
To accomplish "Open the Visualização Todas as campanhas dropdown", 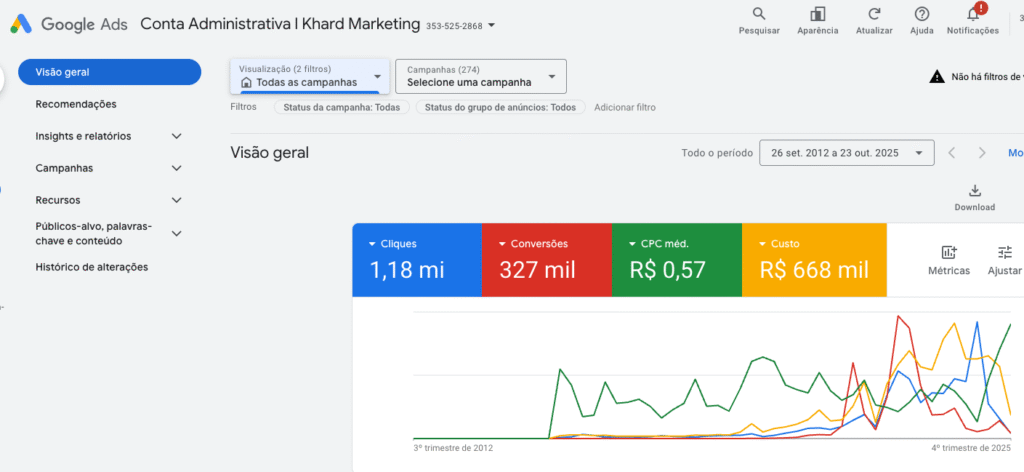I will [310, 76].
